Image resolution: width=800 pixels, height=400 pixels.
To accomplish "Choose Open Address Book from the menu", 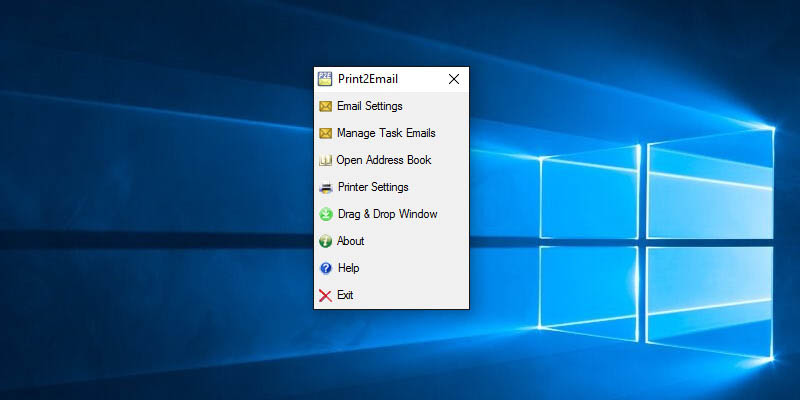I will (384, 160).
